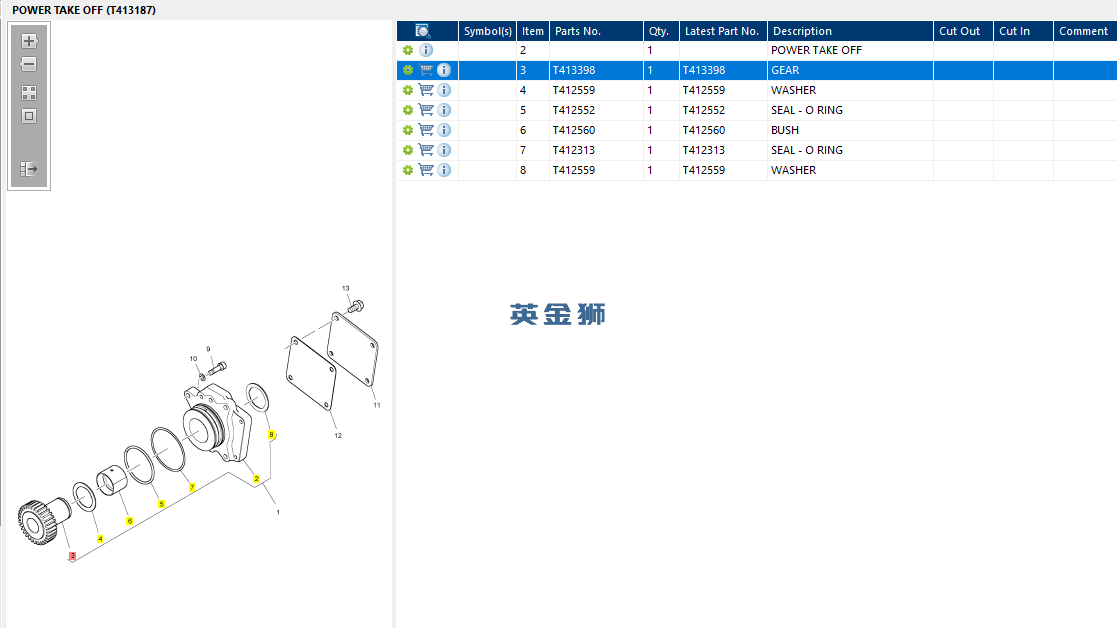Open info icon for POWER TAKE OFF row
This screenshot has height=628, width=1117.
tap(426, 50)
